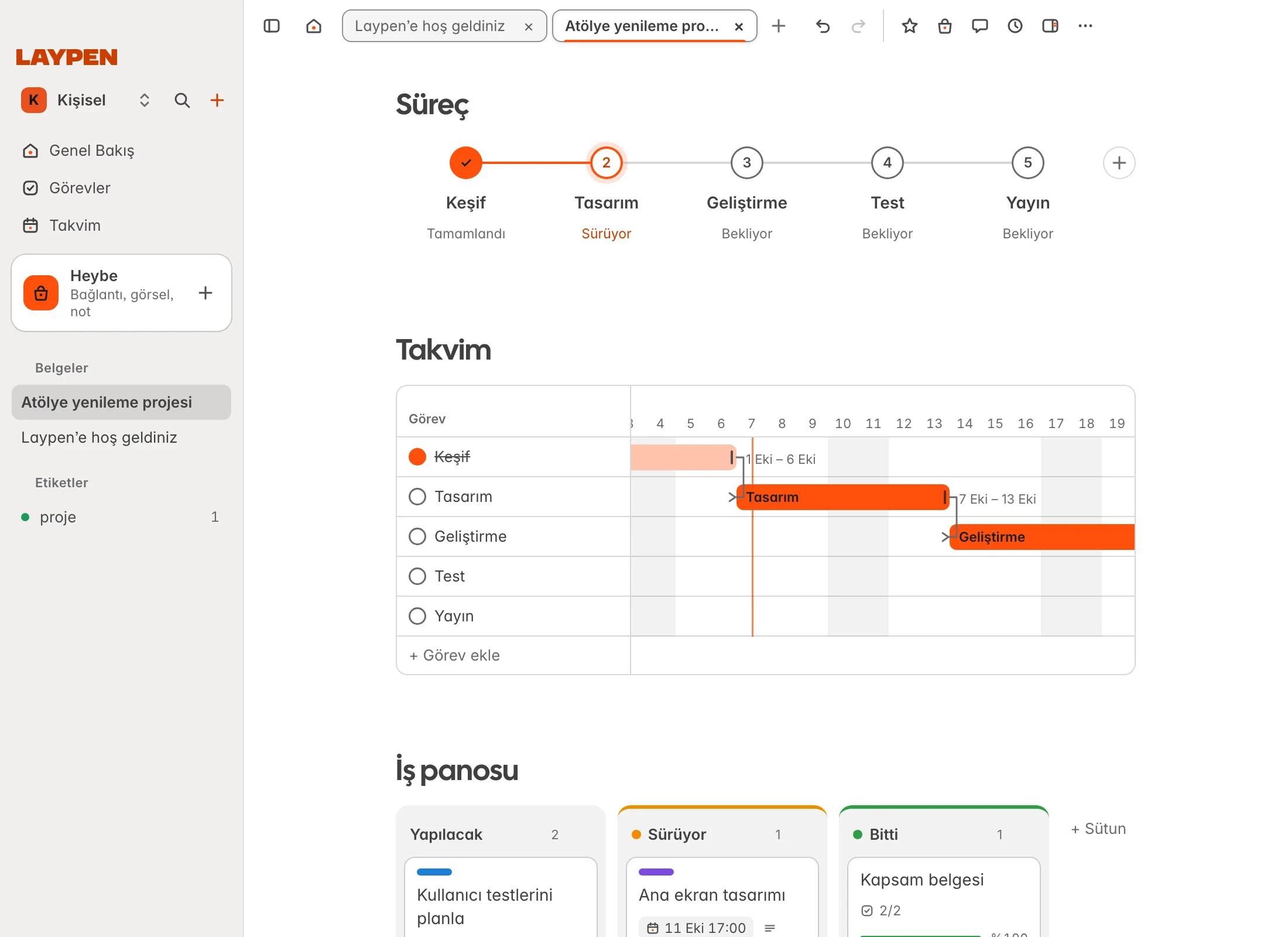
Task: Expand the Kişisel workspace switcher
Action: click(145, 100)
